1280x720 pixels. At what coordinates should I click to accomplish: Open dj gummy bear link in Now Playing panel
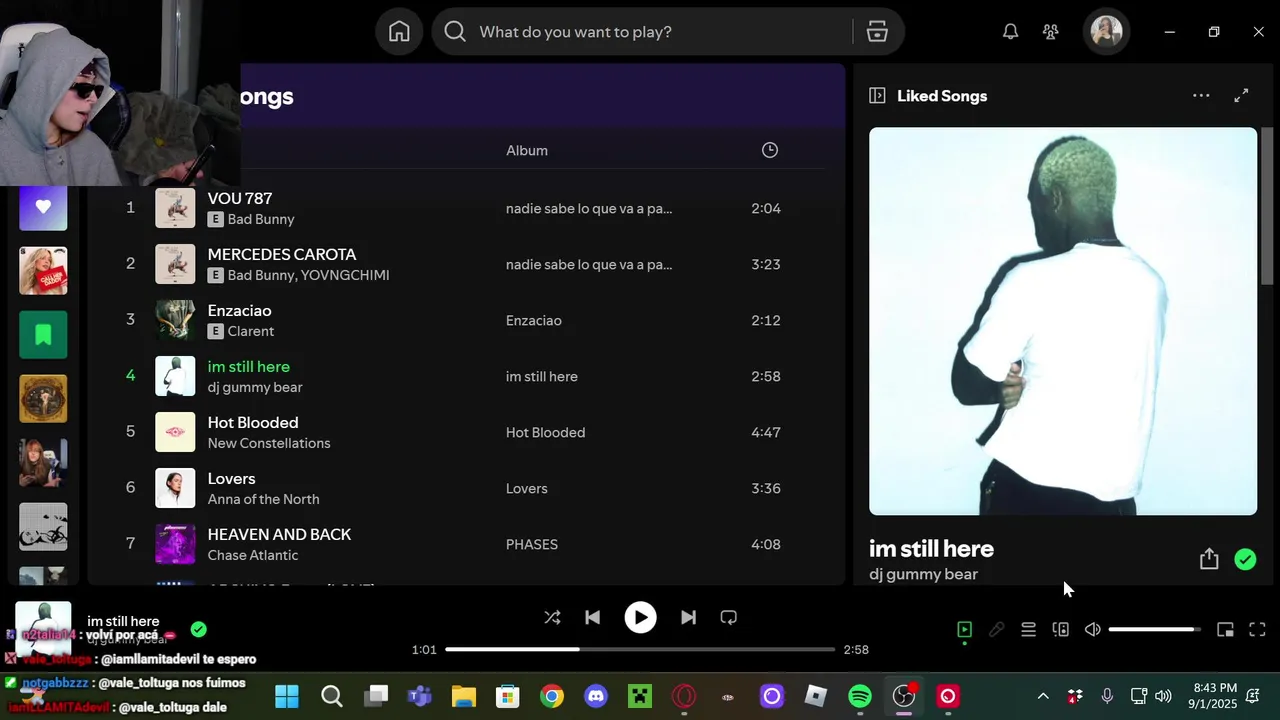coord(923,574)
